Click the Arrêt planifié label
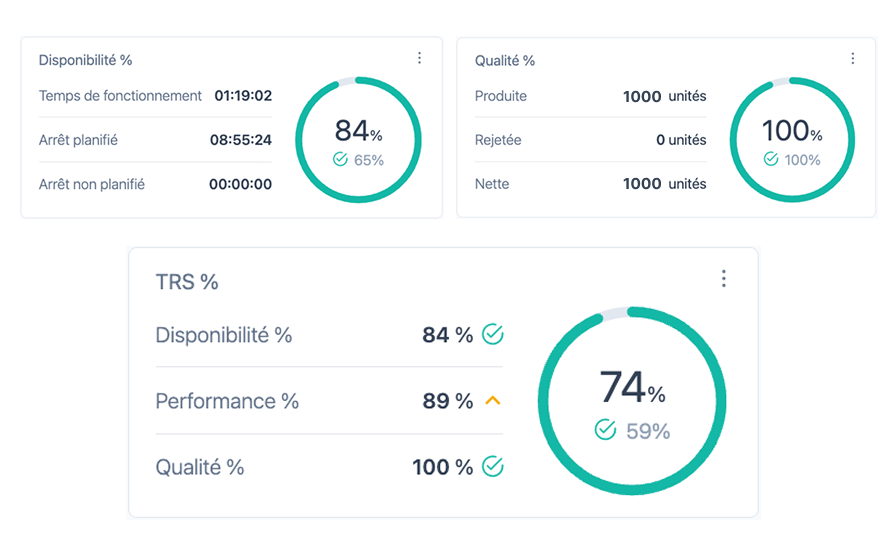 coord(78,140)
